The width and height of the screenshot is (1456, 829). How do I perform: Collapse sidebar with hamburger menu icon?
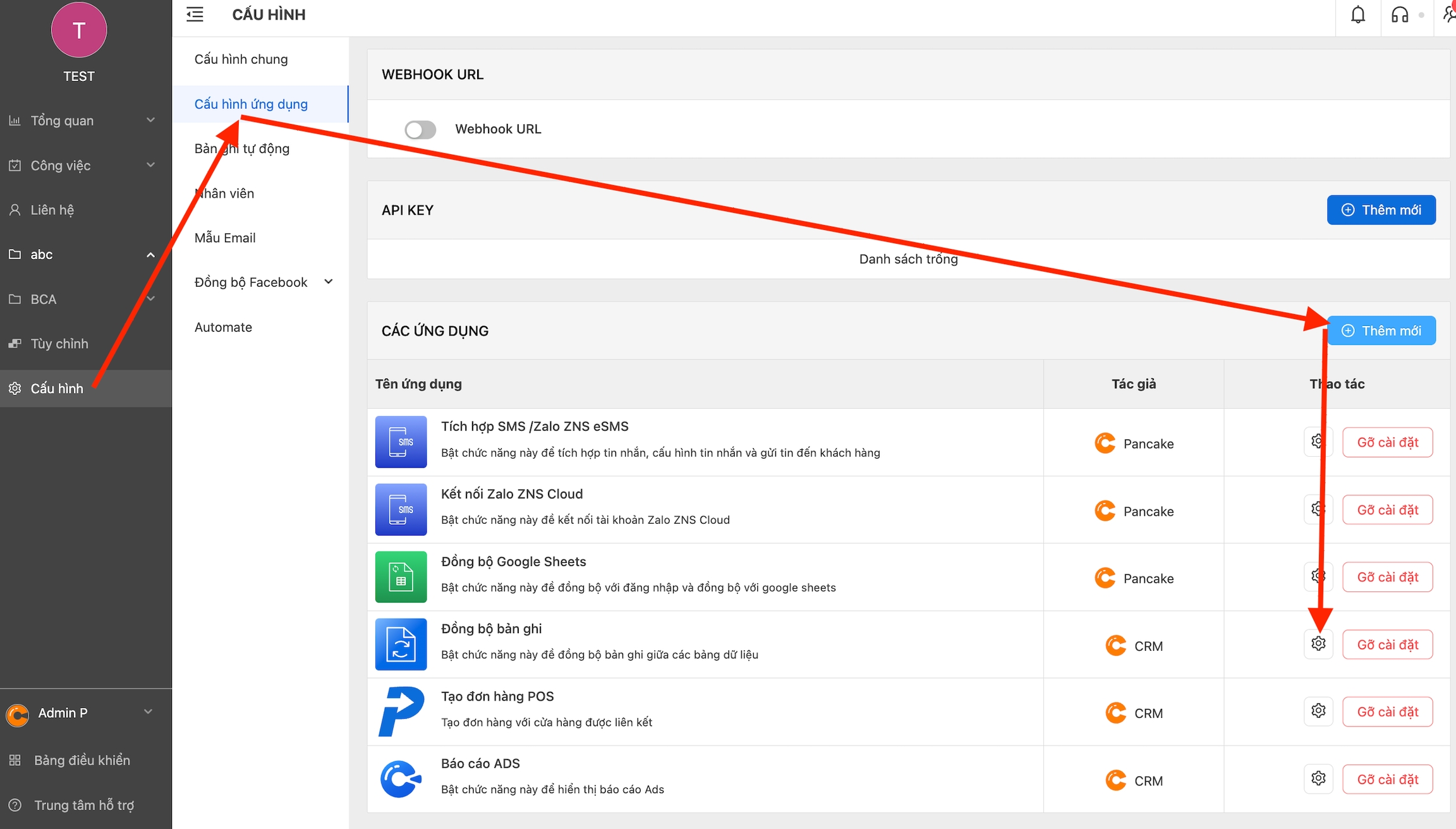click(195, 15)
